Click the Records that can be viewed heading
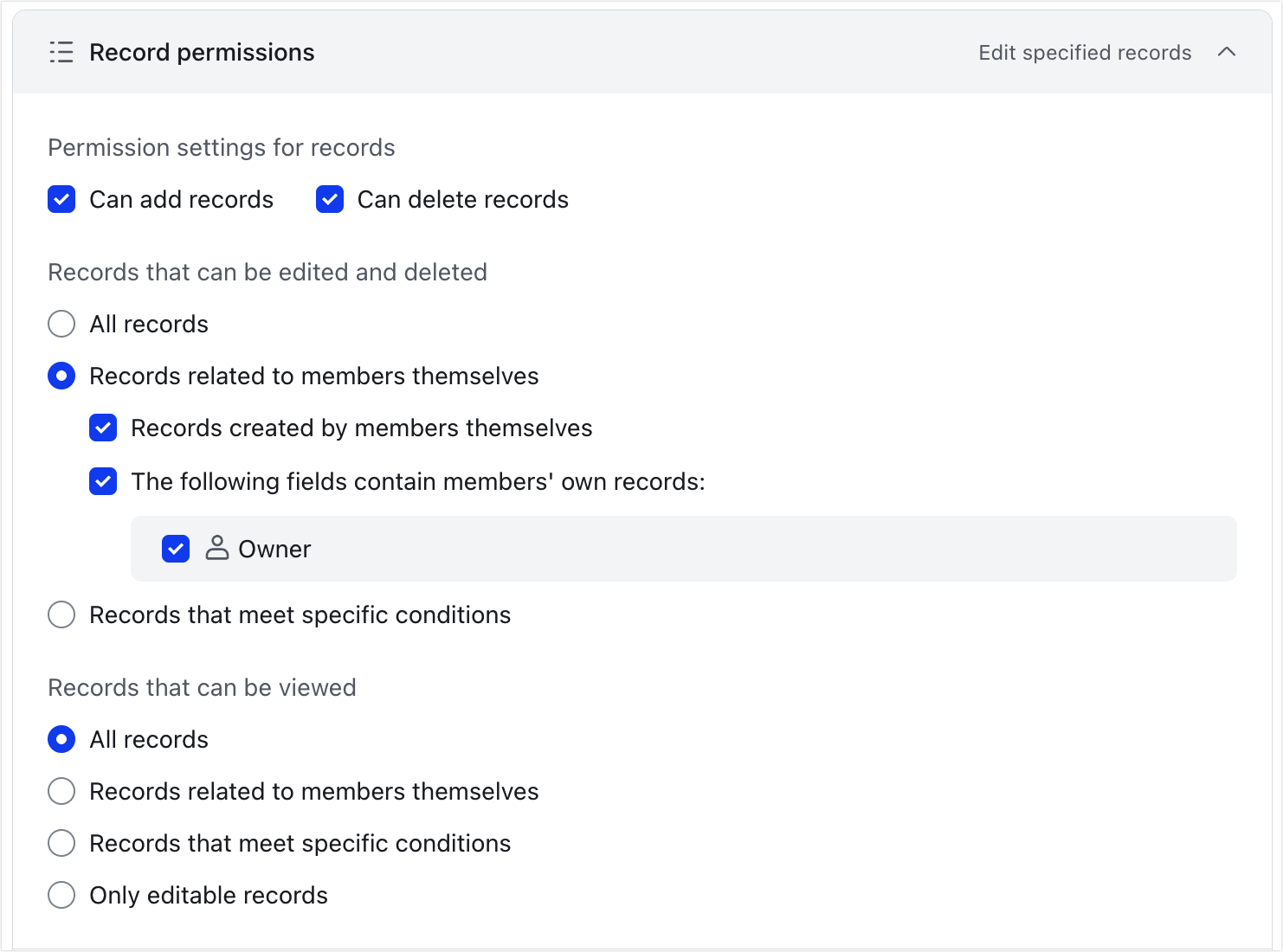The height and width of the screenshot is (952, 1283). tap(202, 687)
